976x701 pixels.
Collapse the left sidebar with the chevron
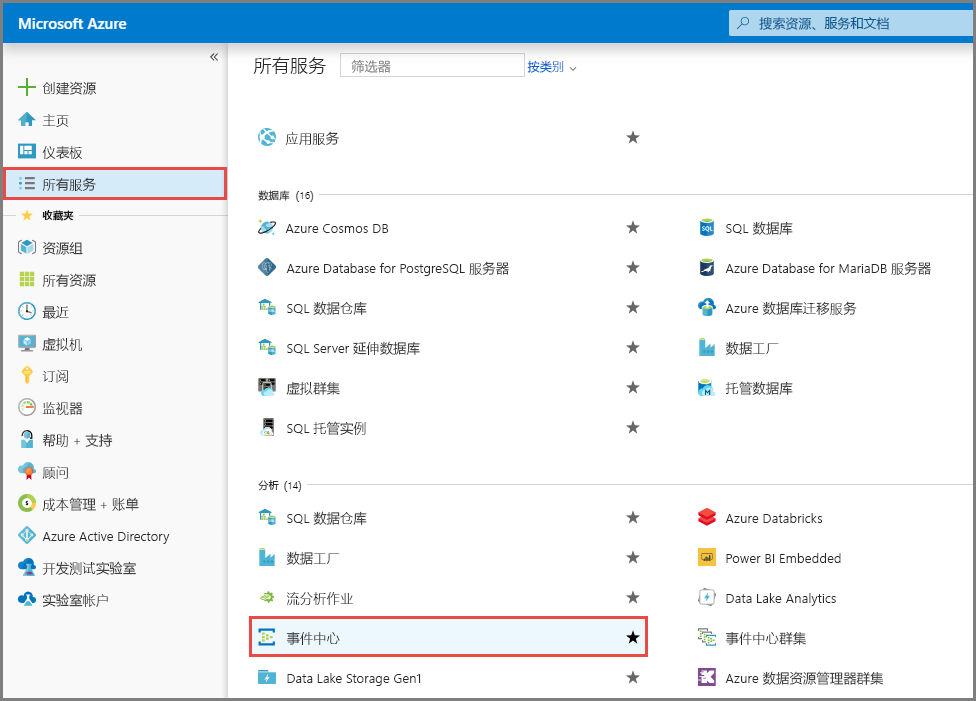point(213,57)
